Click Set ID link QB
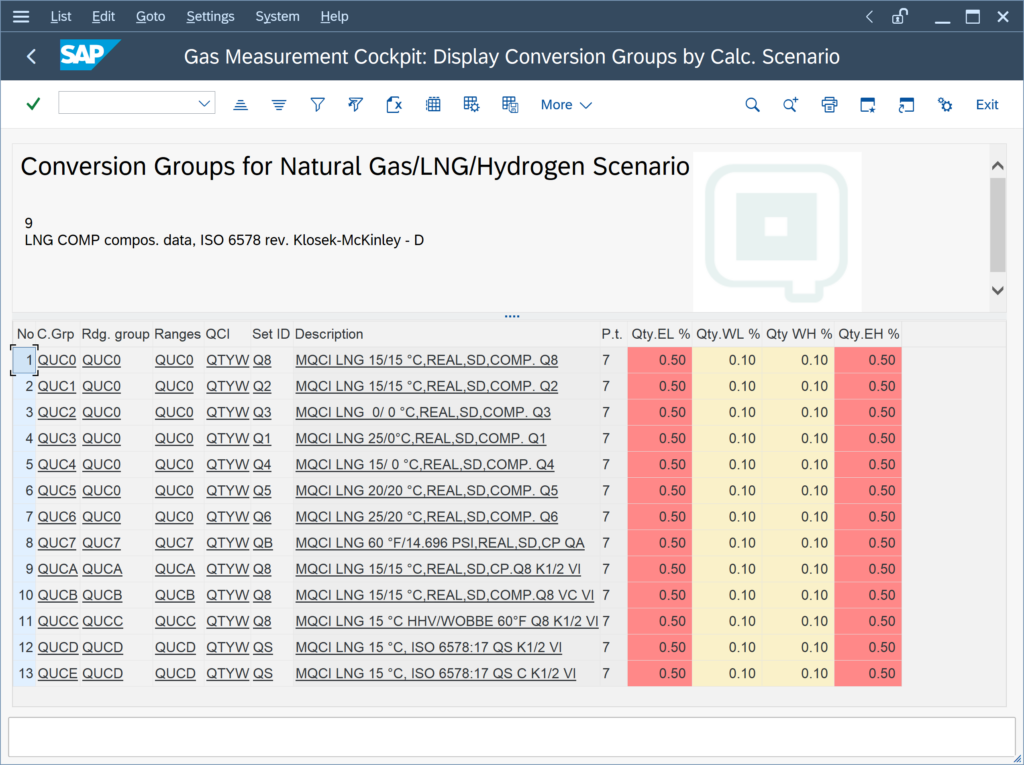The image size is (1024, 765). tap(263, 543)
